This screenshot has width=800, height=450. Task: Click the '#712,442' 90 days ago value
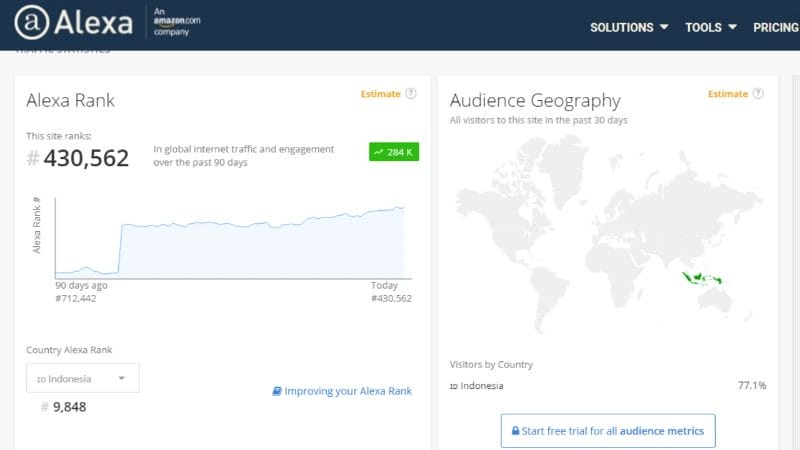click(76, 298)
